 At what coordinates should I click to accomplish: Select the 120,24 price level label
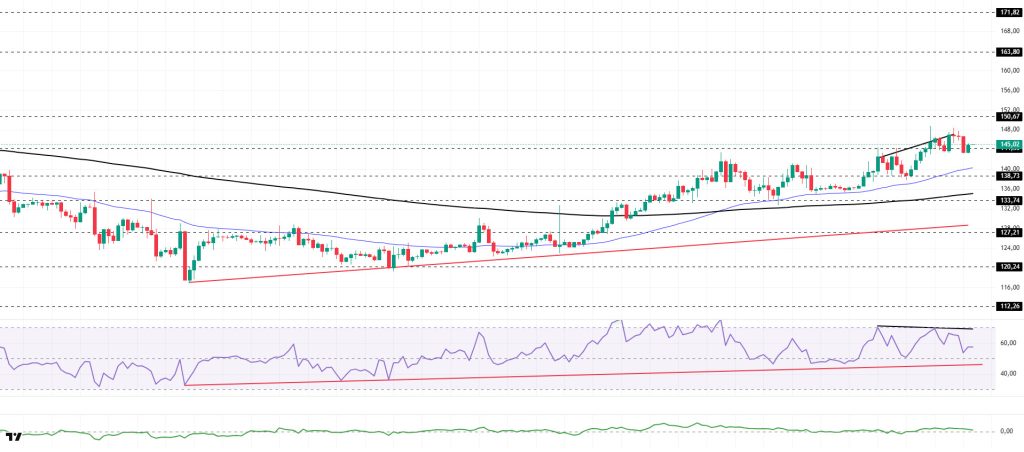[1007, 266]
